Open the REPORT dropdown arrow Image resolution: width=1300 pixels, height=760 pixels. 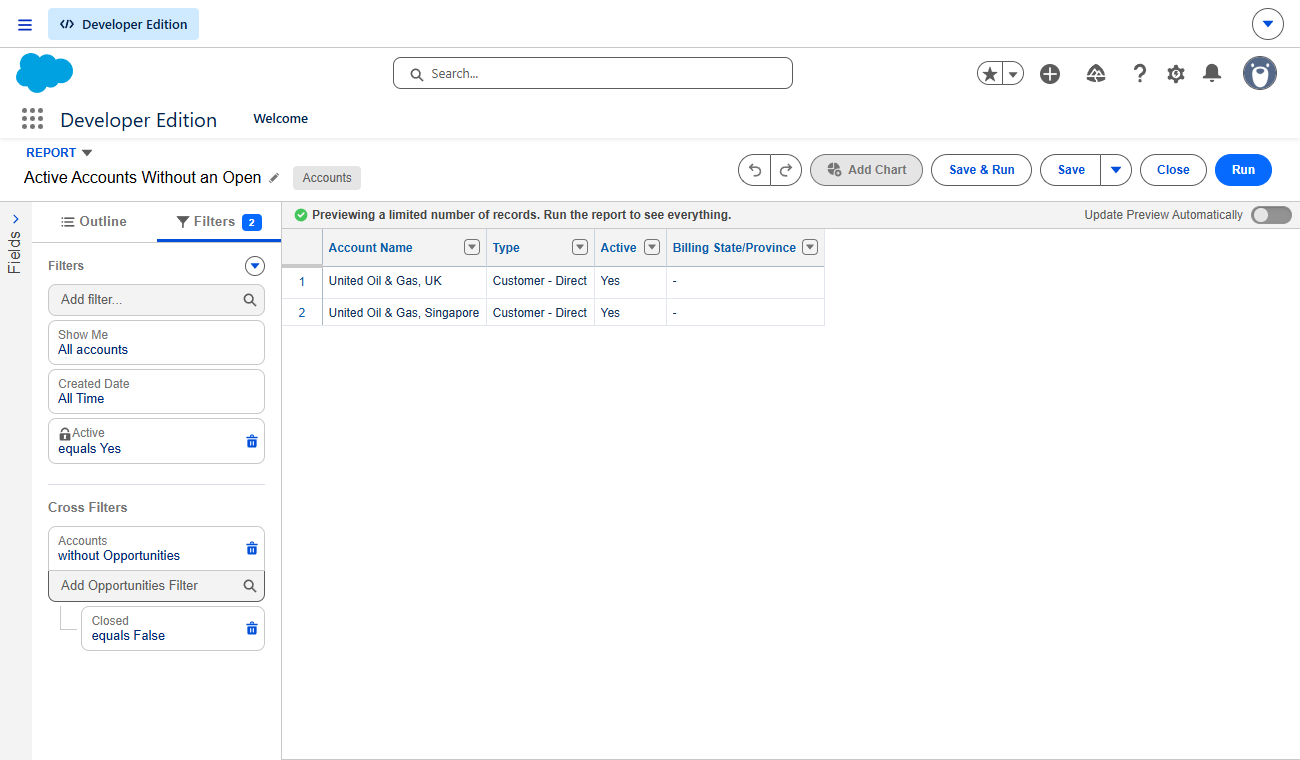[x=87, y=153]
